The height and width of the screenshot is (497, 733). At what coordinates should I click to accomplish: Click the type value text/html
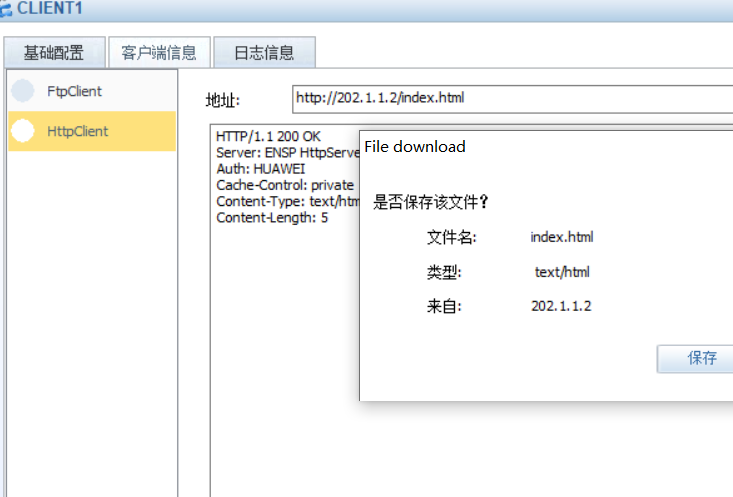(562, 272)
